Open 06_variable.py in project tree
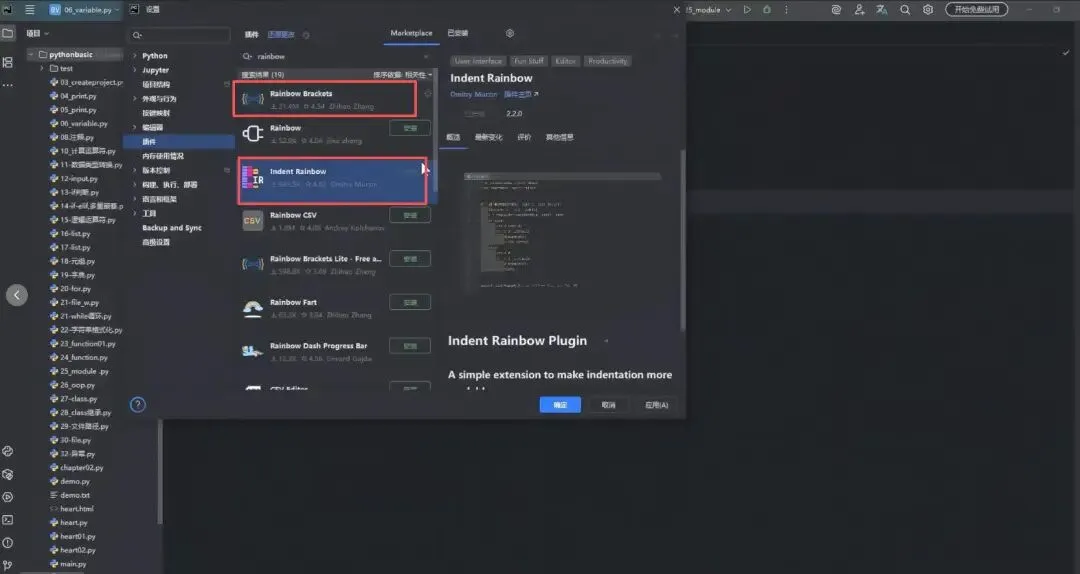 point(83,123)
